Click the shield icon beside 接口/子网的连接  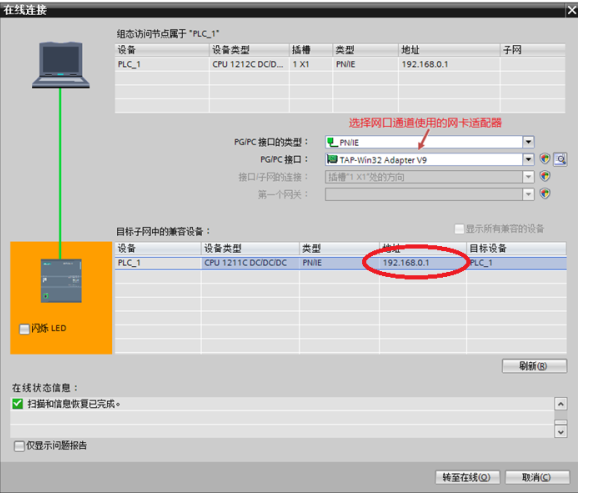point(545,176)
